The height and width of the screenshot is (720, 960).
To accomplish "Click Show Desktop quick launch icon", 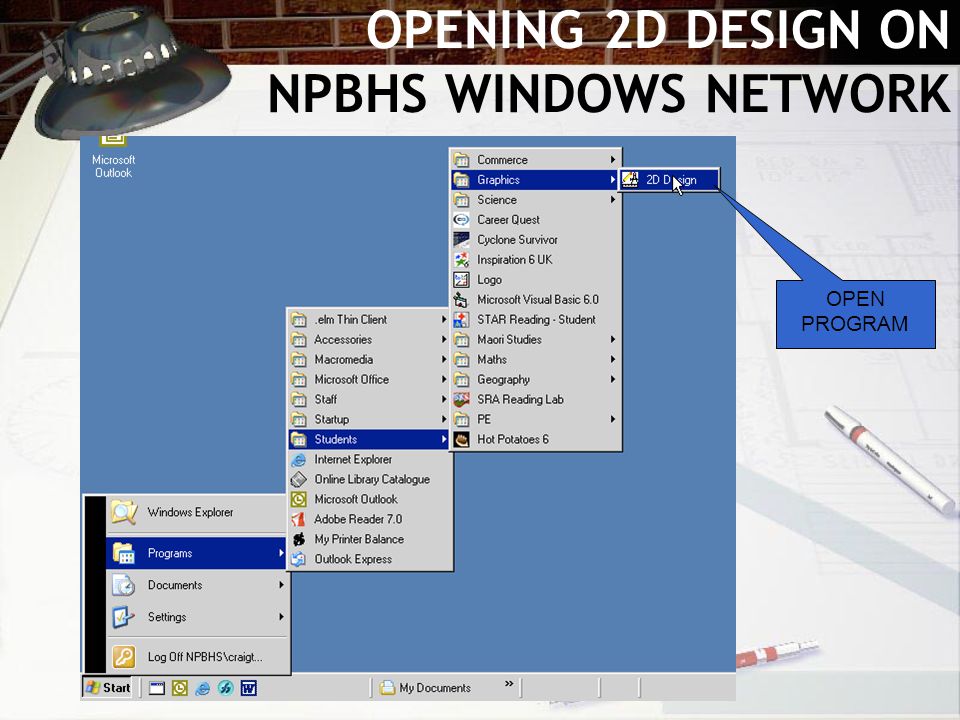I will click(x=157, y=688).
